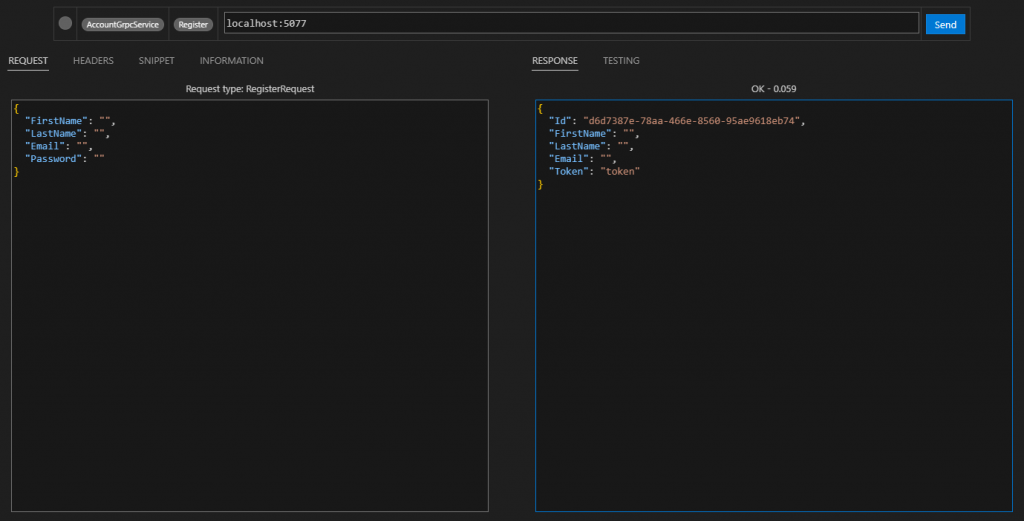Select the RESPONSE tab
Image resolution: width=1024 pixels, height=521 pixels.
[x=554, y=61]
